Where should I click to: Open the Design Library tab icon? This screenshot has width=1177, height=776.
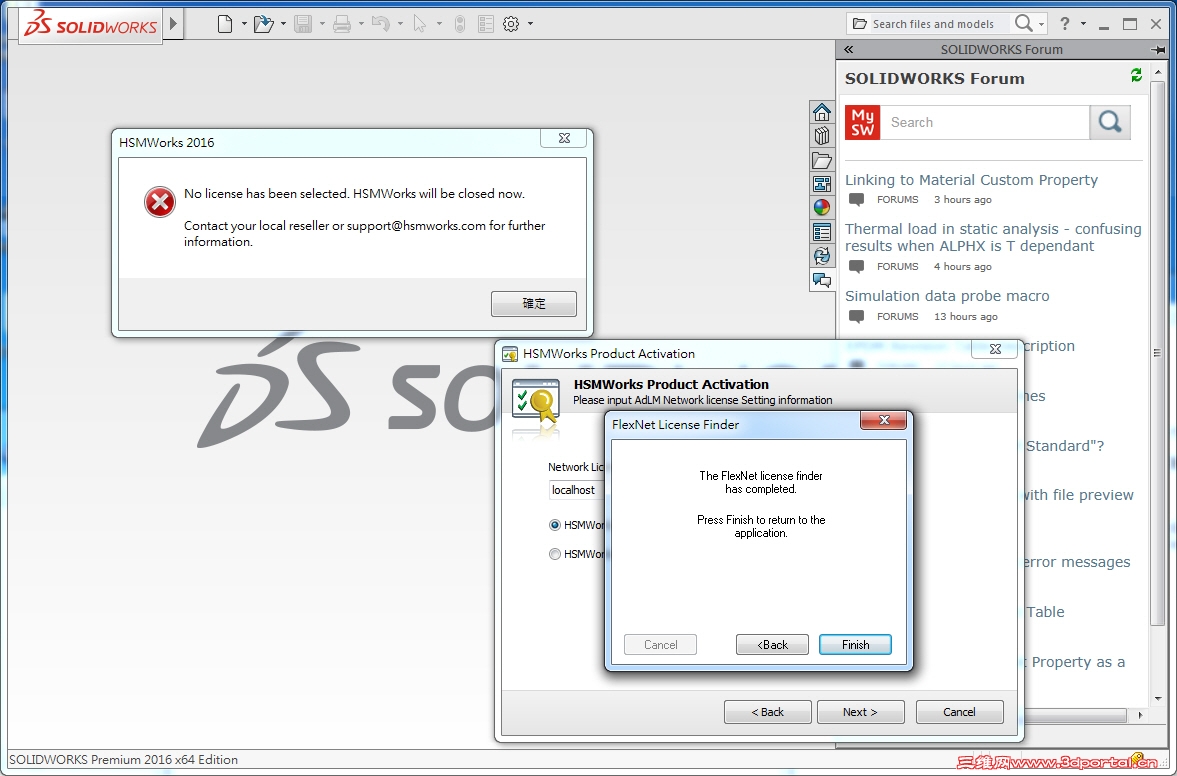pyautogui.click(x=822, y=136)
